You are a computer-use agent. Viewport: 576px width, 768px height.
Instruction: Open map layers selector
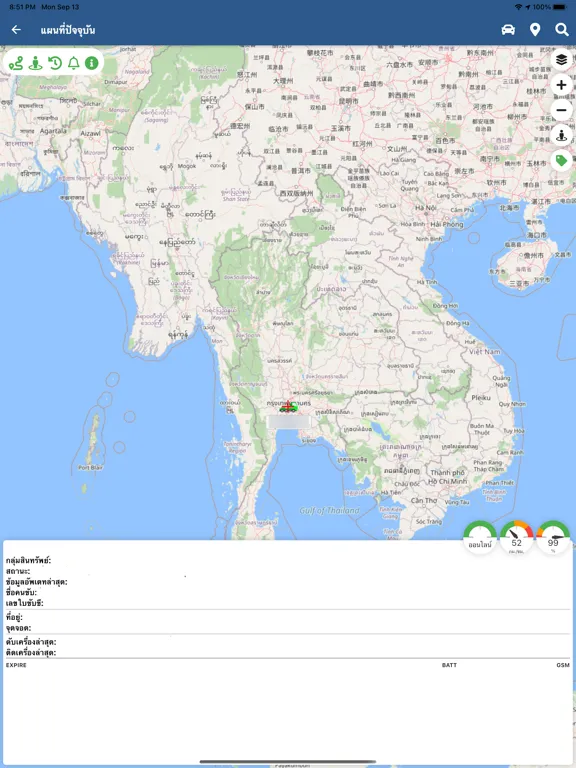[561, 60]
